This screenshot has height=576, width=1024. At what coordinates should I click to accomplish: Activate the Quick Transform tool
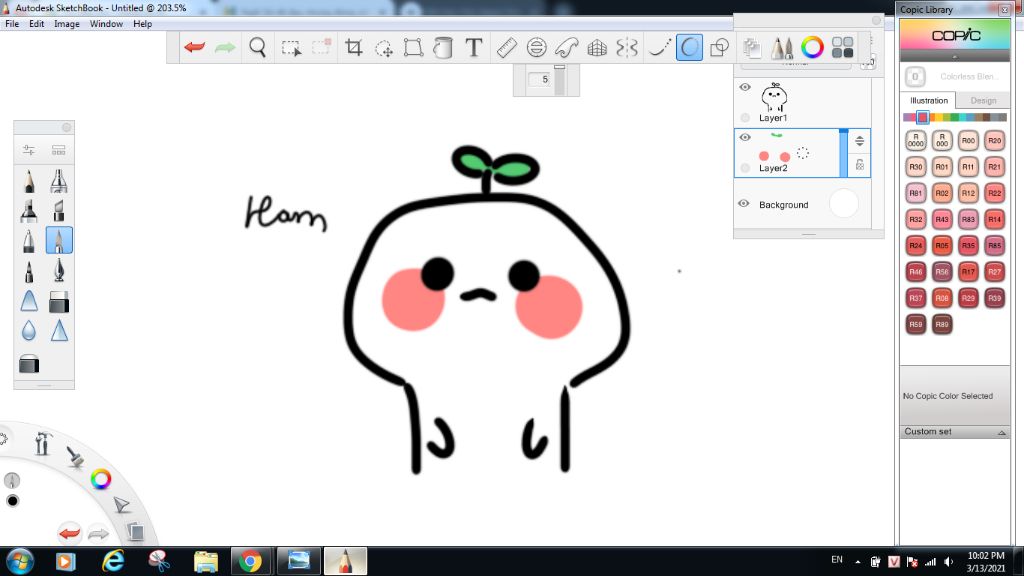point(383,48)
